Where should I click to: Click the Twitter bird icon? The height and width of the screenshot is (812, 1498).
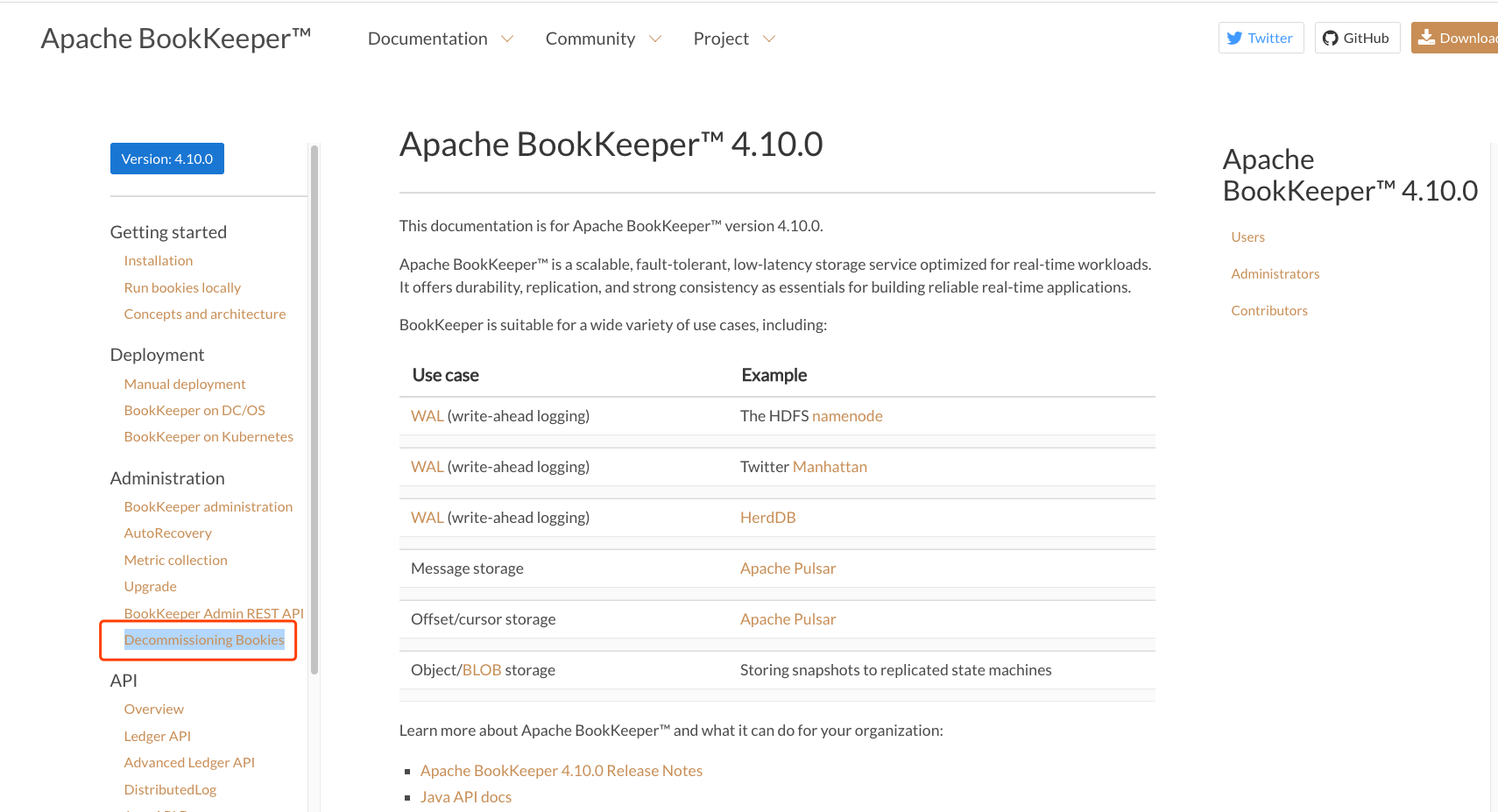pos(1234,38)
